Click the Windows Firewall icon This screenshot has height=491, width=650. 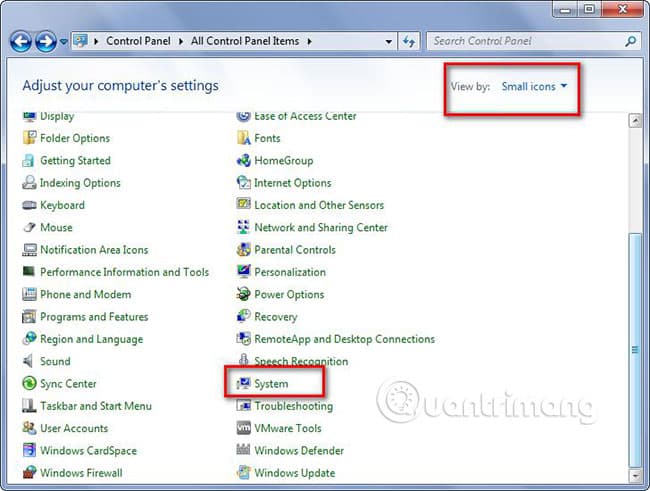(x=29, y=472)
